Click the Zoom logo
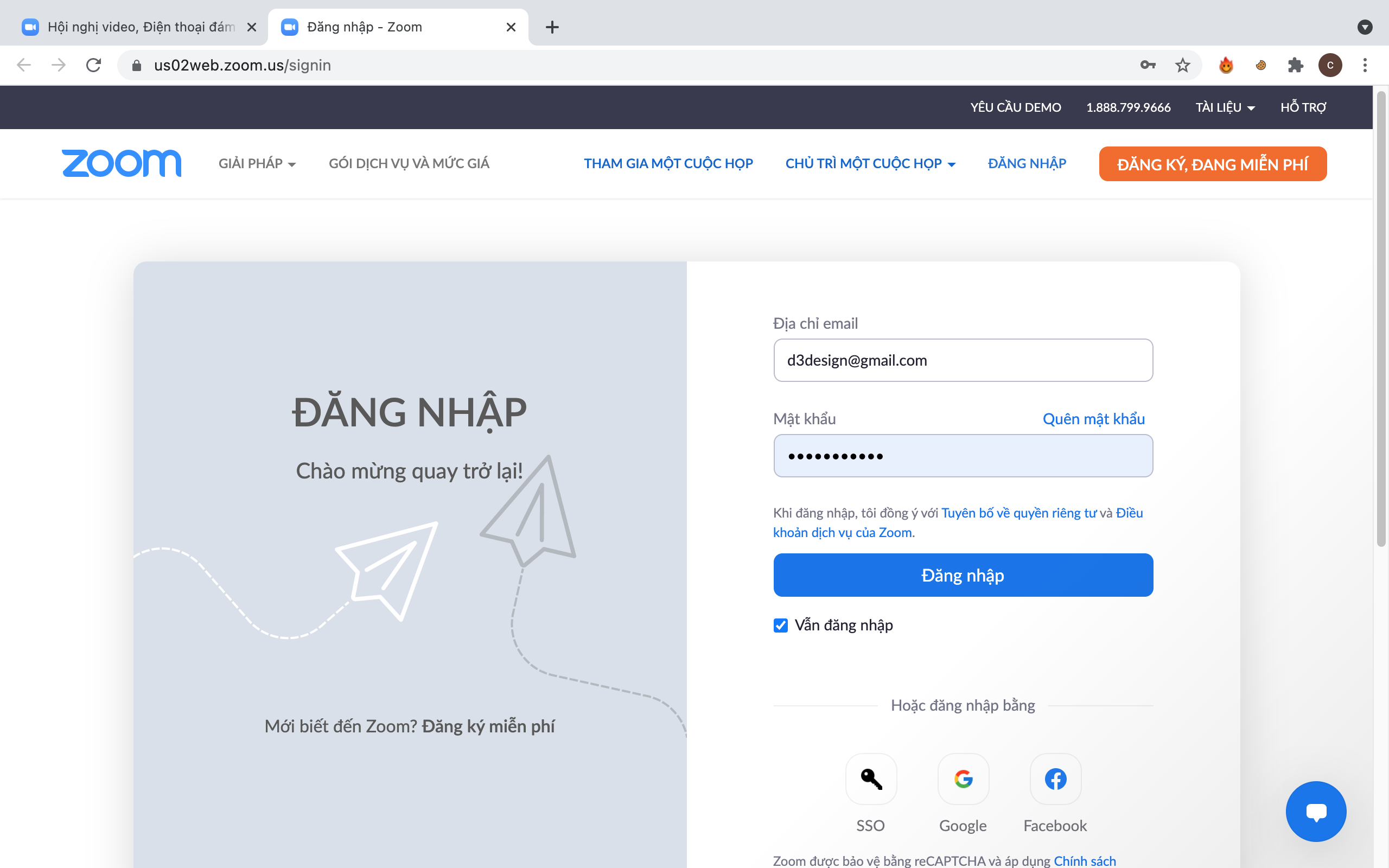Screen dimensions: 1389x868 coord(122,163)
